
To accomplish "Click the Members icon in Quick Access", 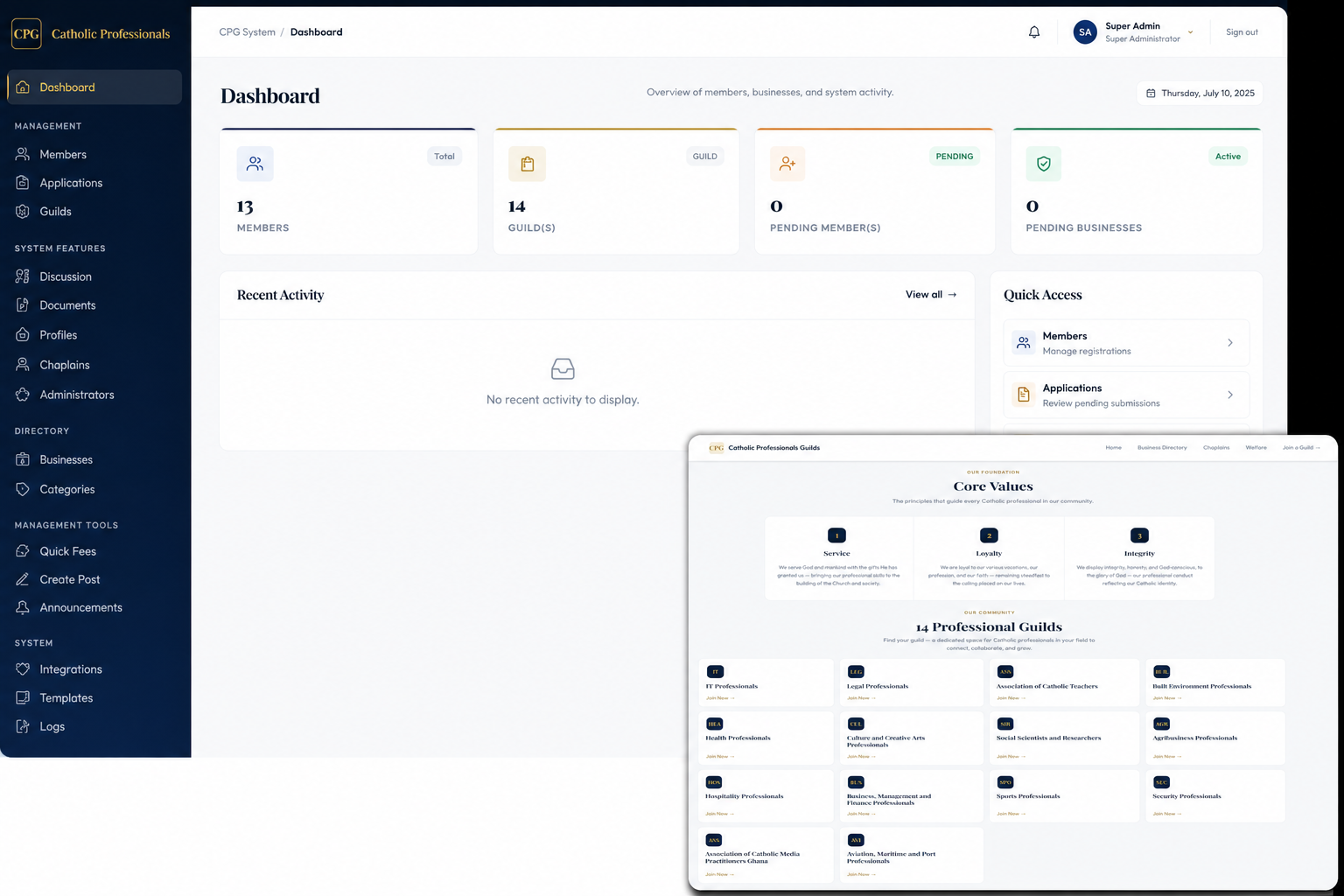I will pyautogui.click(x=1023, y=342).
